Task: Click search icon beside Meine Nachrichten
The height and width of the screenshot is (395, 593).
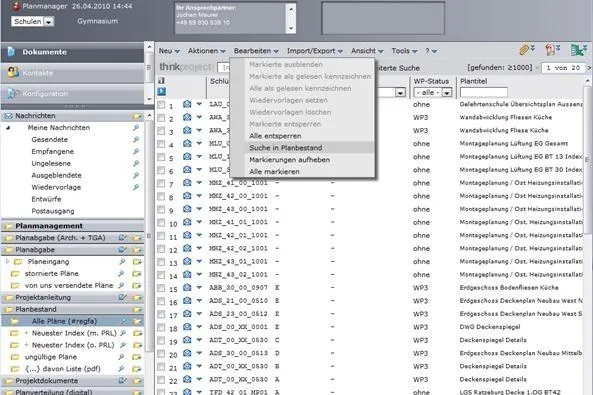Action: tap(136, 128)
